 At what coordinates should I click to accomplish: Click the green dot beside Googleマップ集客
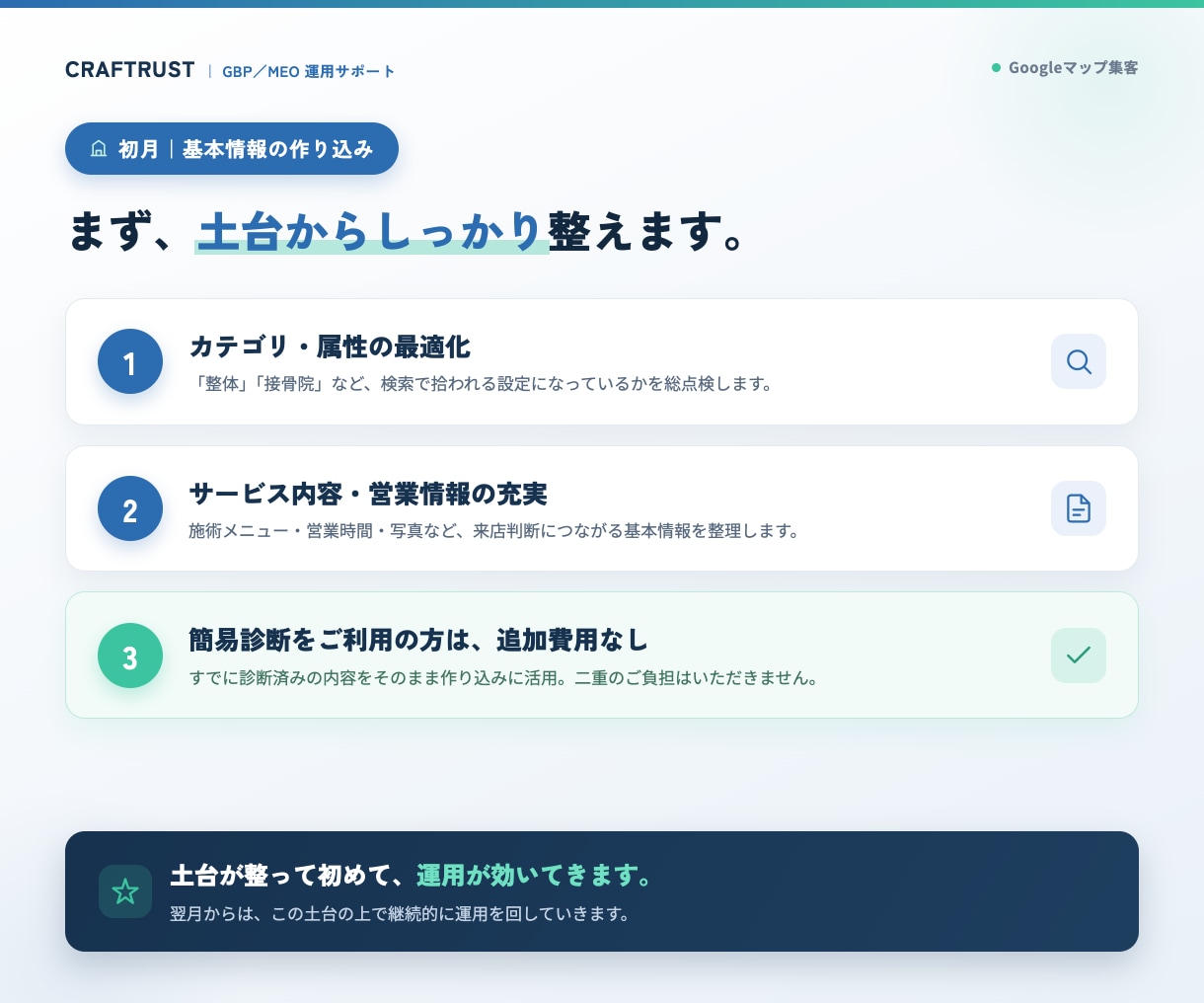996,68
